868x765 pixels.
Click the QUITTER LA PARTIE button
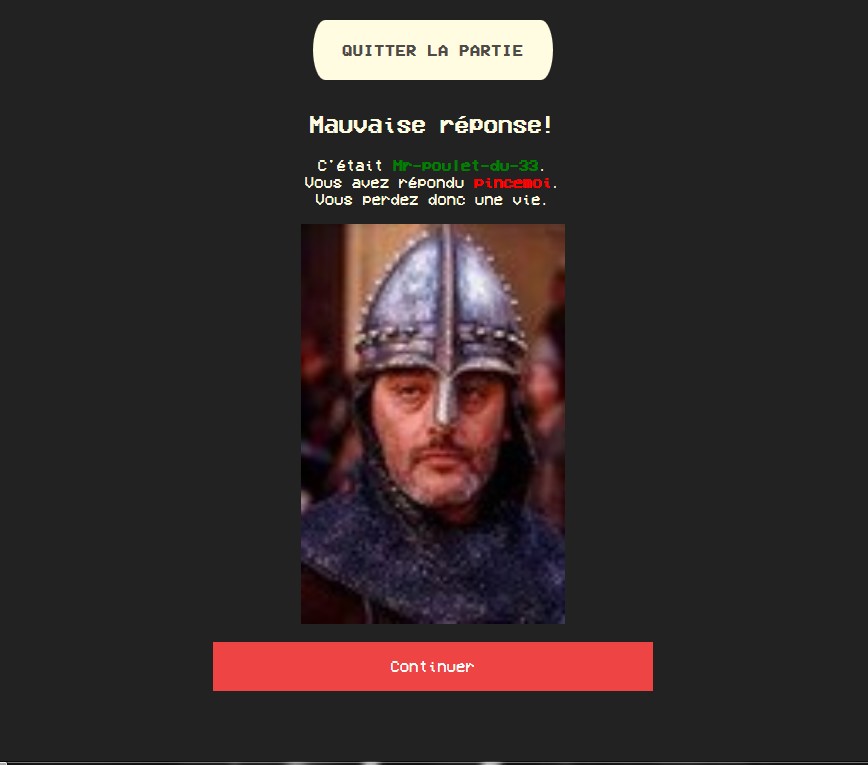click(433, 50)
